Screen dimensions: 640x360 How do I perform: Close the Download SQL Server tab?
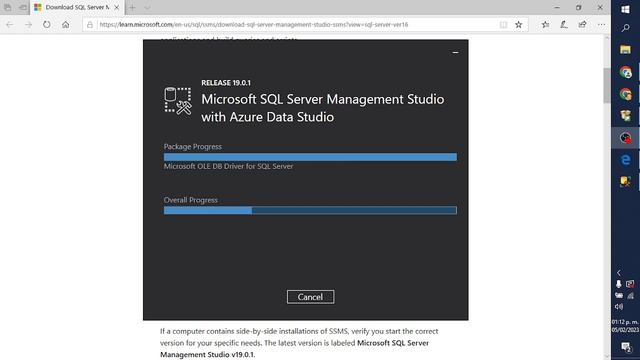coord(117,7)
